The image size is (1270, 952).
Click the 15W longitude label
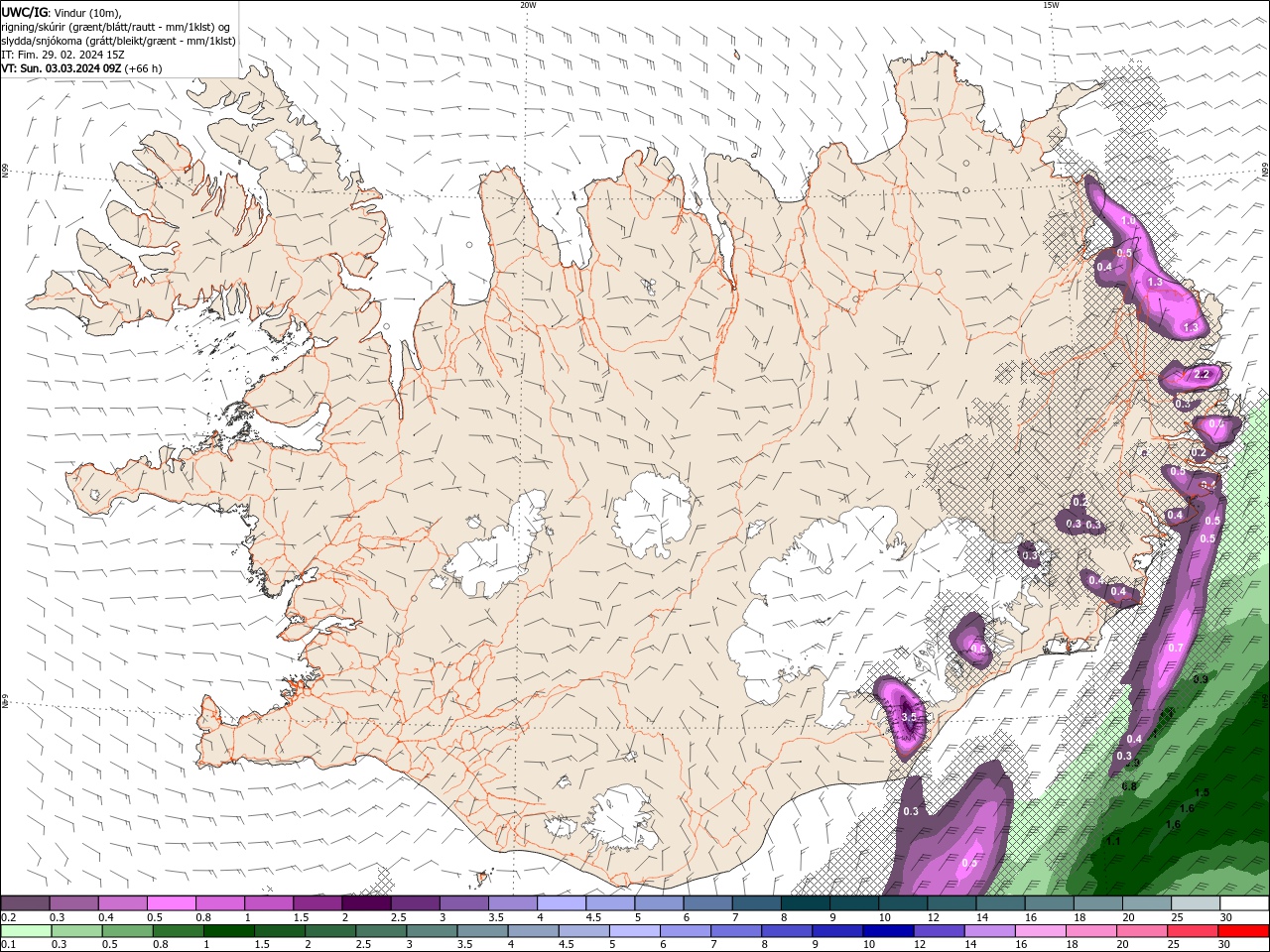coord(1050,5)
